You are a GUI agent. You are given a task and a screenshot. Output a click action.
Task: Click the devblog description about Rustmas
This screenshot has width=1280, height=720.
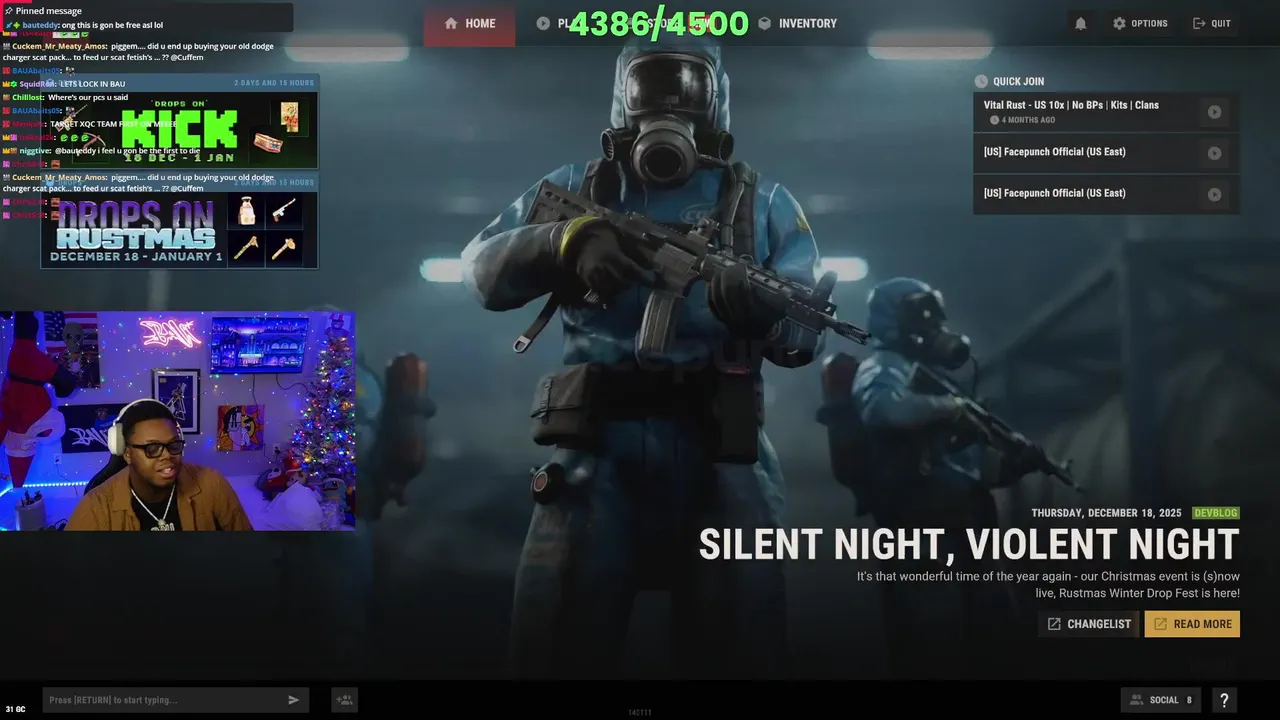(1048, 585)
